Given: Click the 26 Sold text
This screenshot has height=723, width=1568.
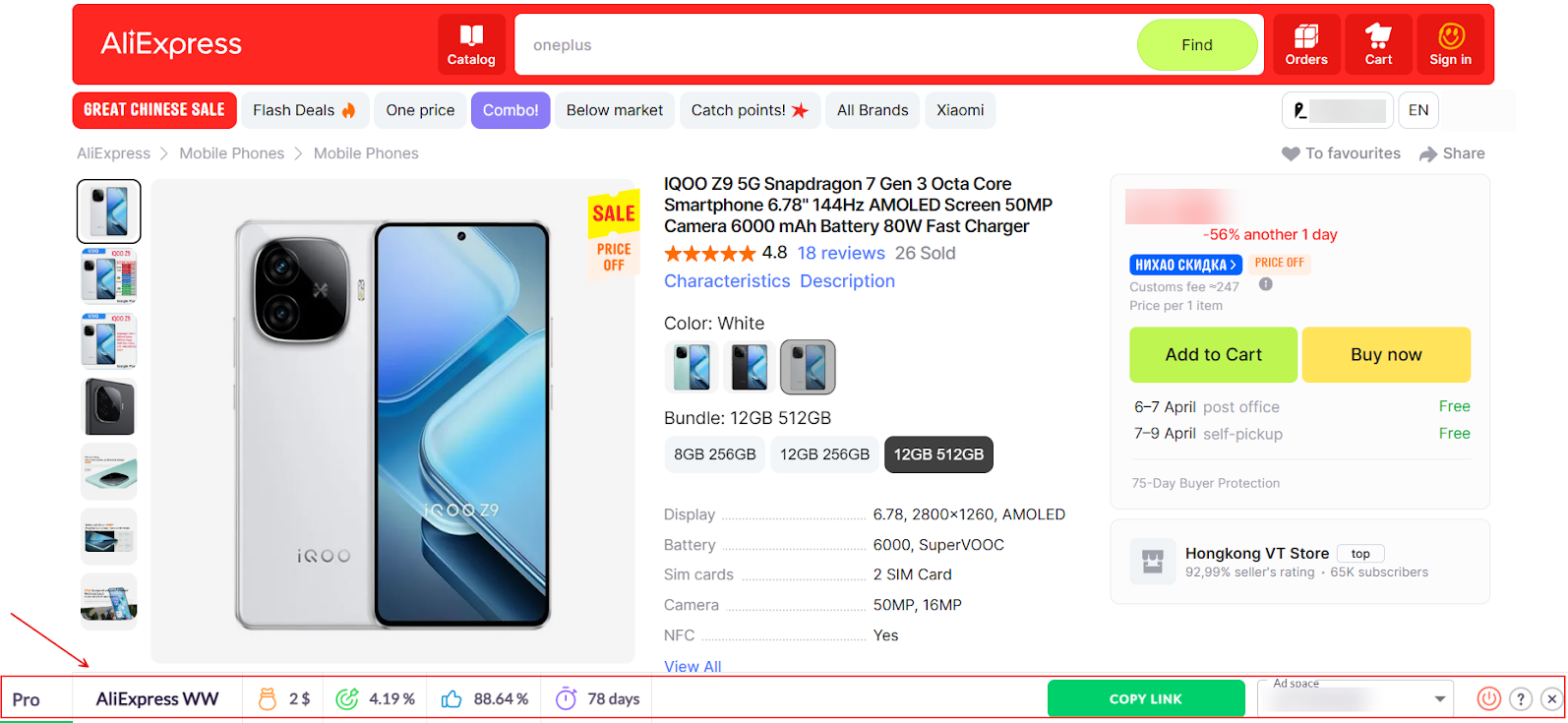Looking at the screenshot, I should 925,253.
